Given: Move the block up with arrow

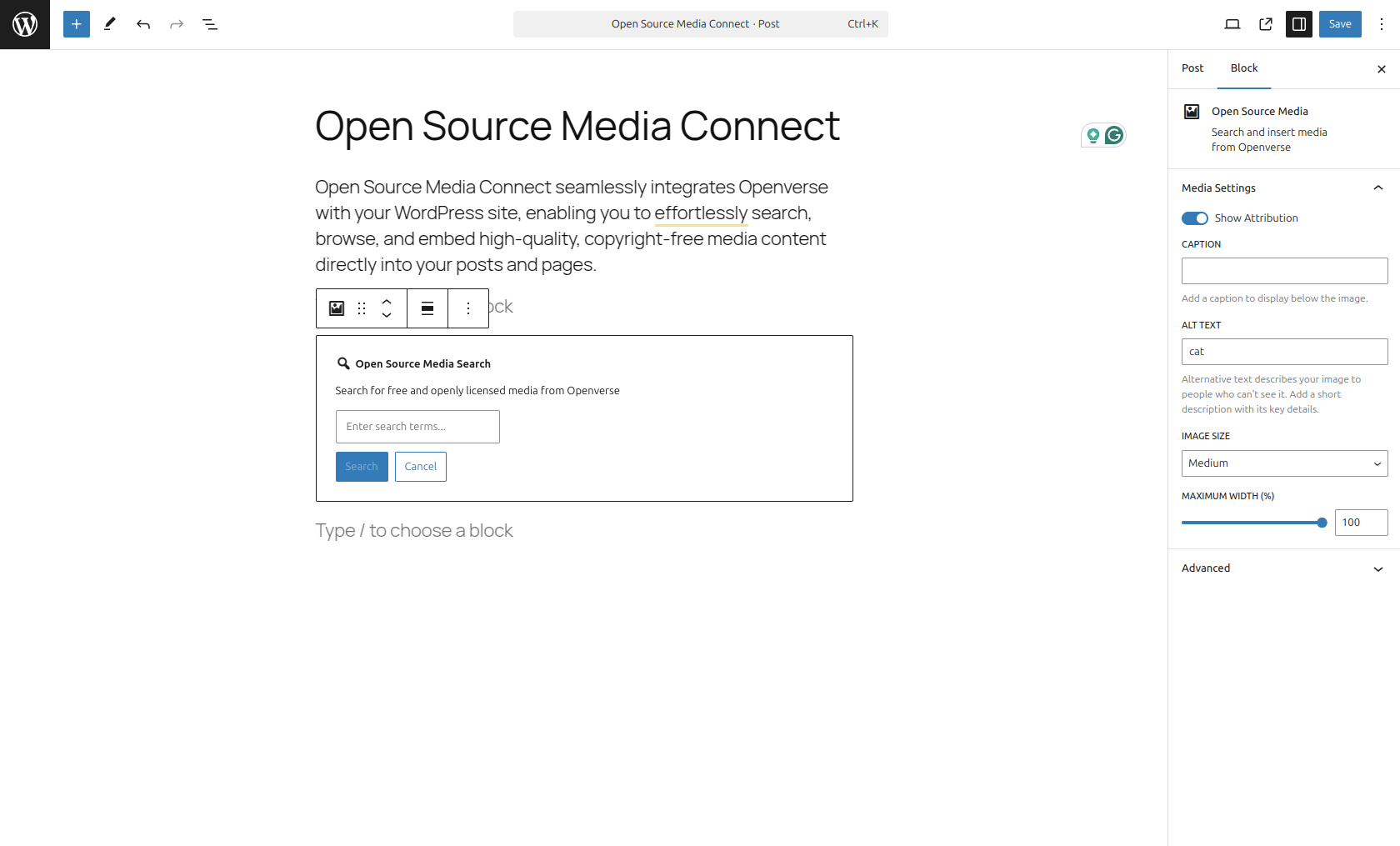Looking at the screenshot, I should 387,302.
